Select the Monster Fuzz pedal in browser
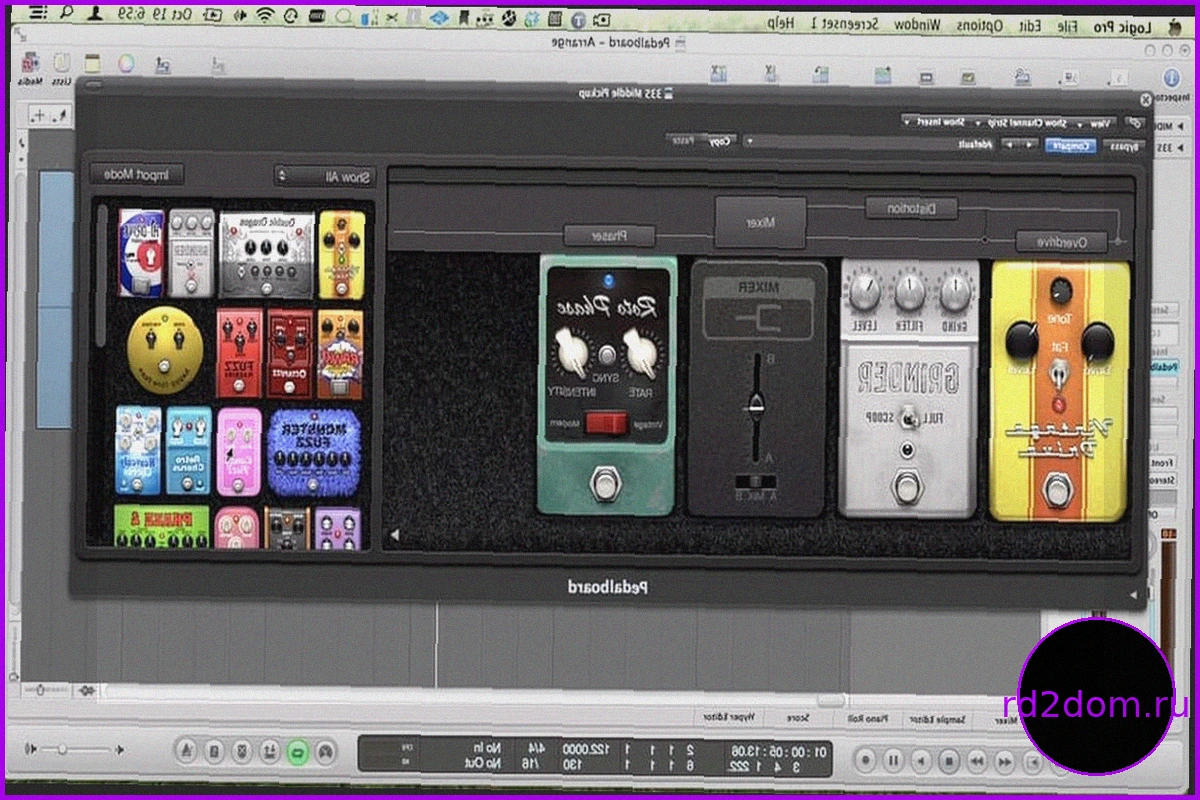 click(x=312, y=451)
